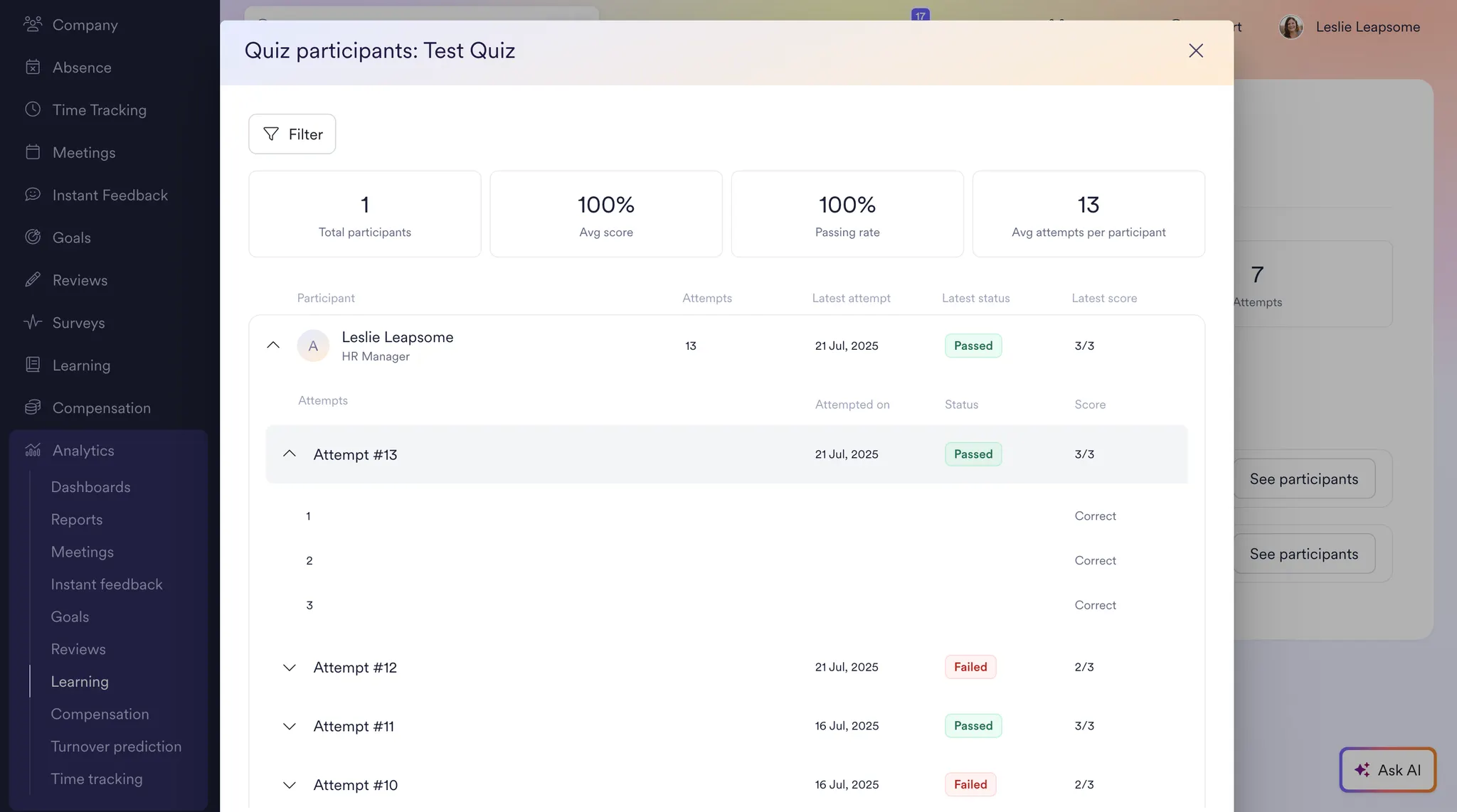This screenshot has height=812, width=1457.
Task: Select Reports under Analytics
Action: pyautogui.click(x=77, y=519)
